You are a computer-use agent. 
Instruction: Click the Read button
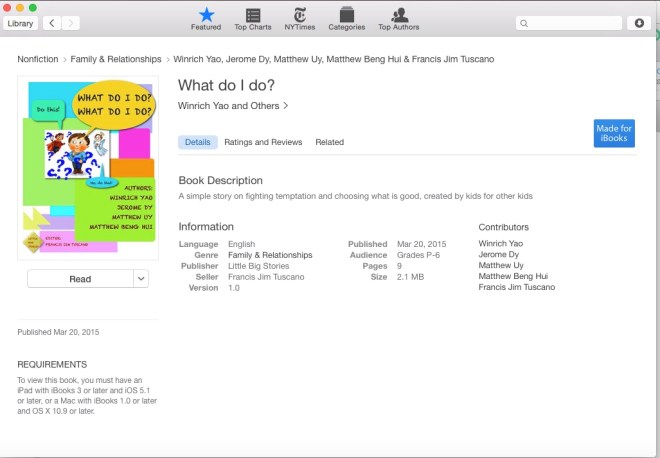(x=80, y=279)
